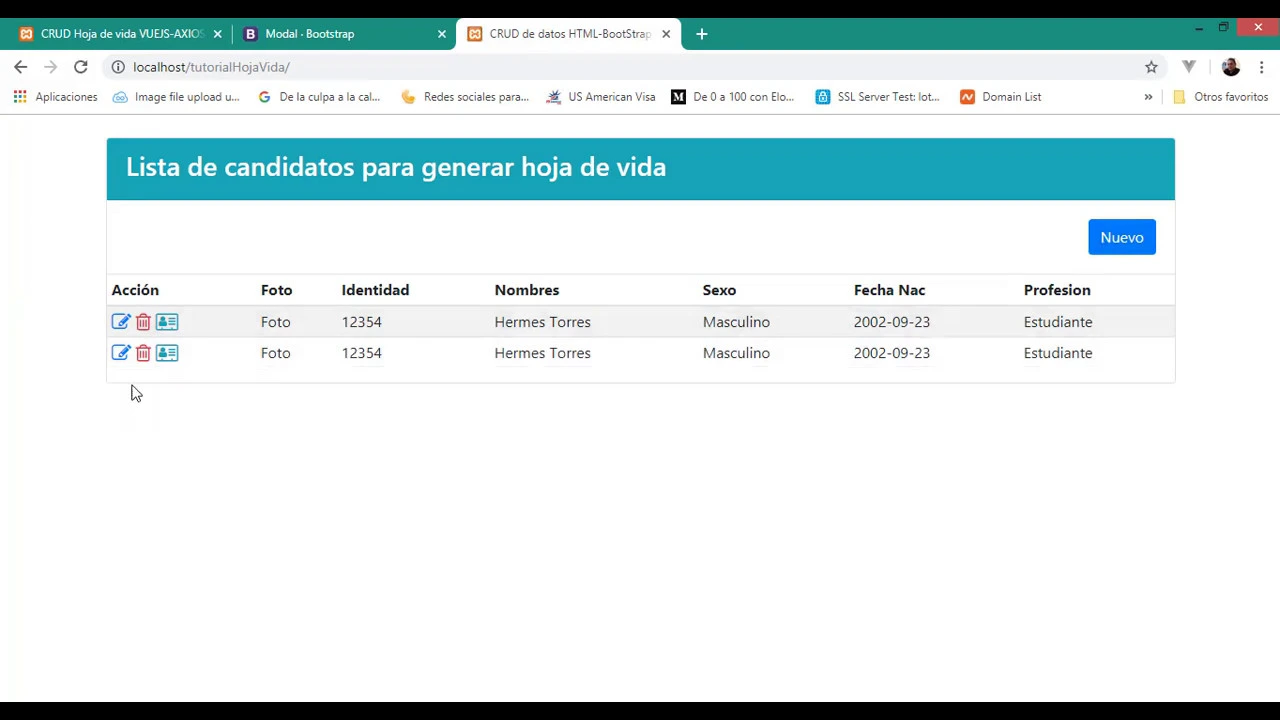1280x720 pixels.
Task: Open the Chrome three-dot menu
Action: [1262, 67]
